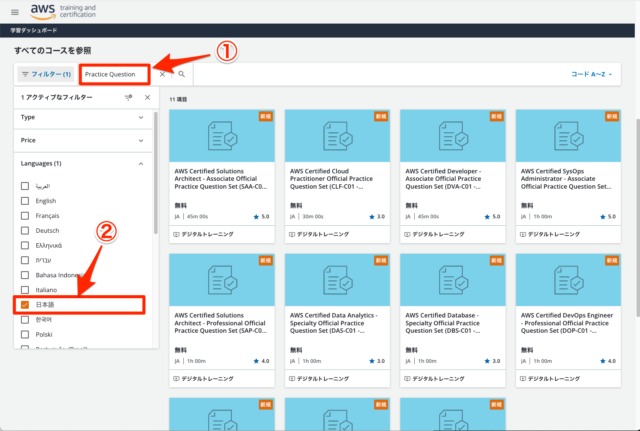Close the active filters panel

click(147, 98)
